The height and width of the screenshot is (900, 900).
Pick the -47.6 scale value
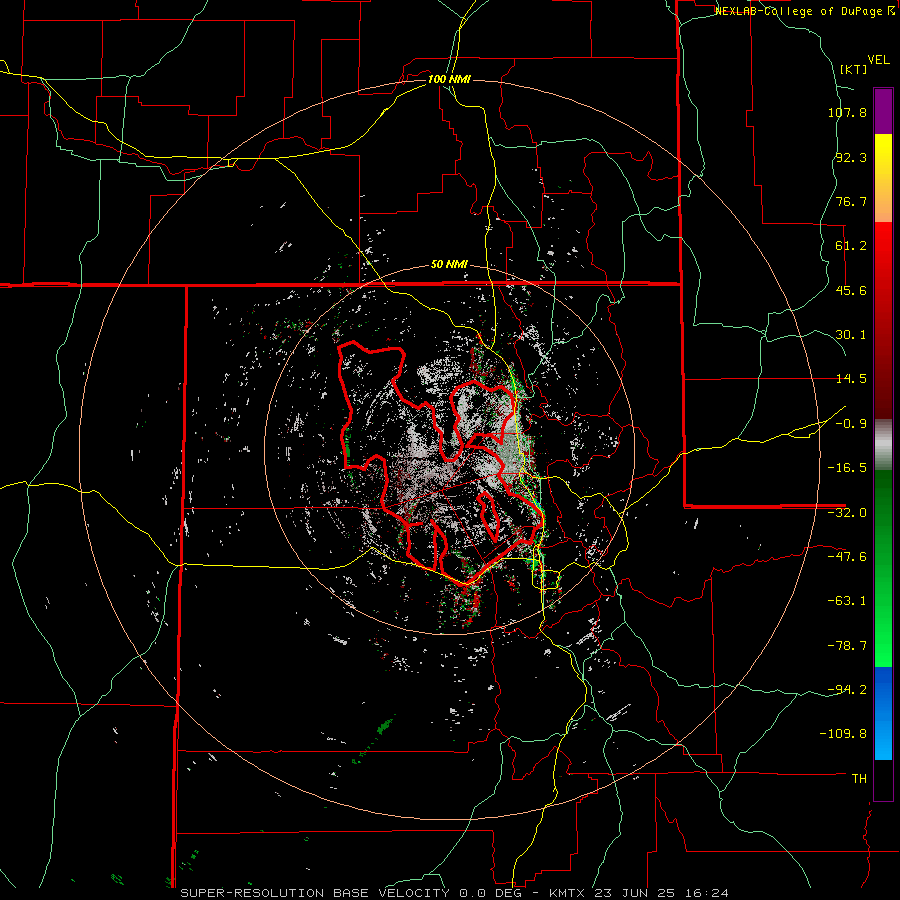(847, 557)
